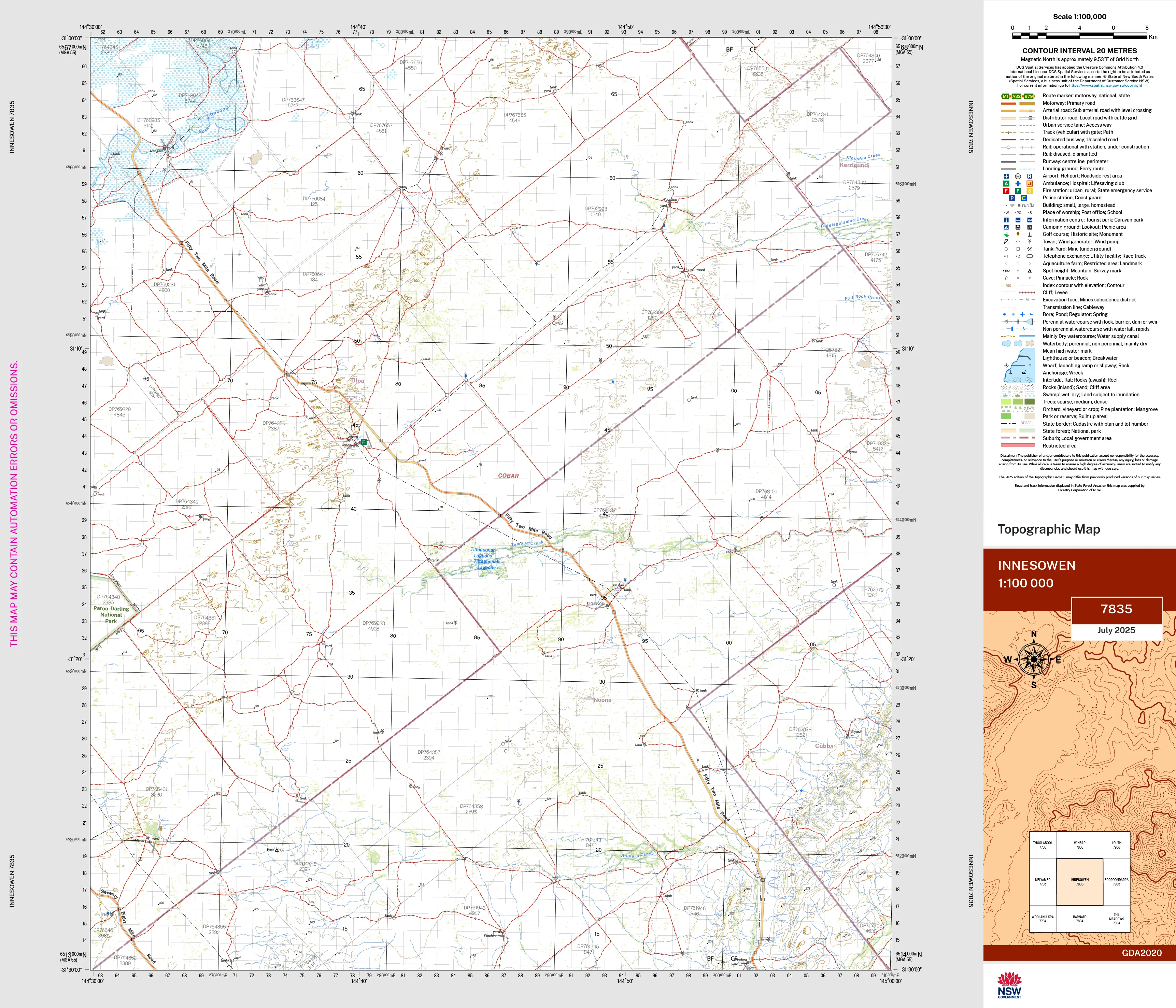Viewport: 1176px width, 1008px height.
Task: Click the Airport symbol in the legend
Action: click(1006, 176)
